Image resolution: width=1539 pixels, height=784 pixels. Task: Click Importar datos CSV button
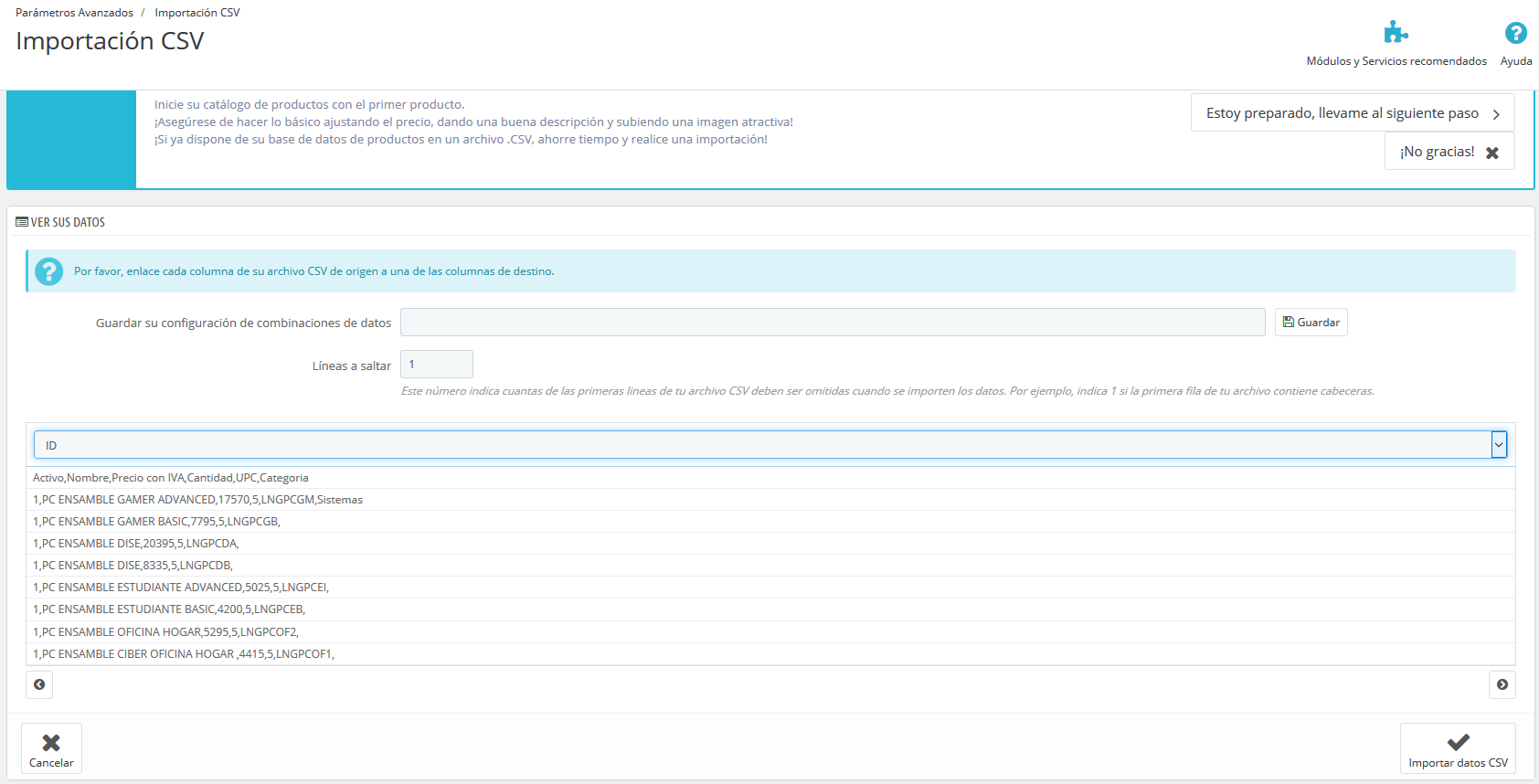1458,748
